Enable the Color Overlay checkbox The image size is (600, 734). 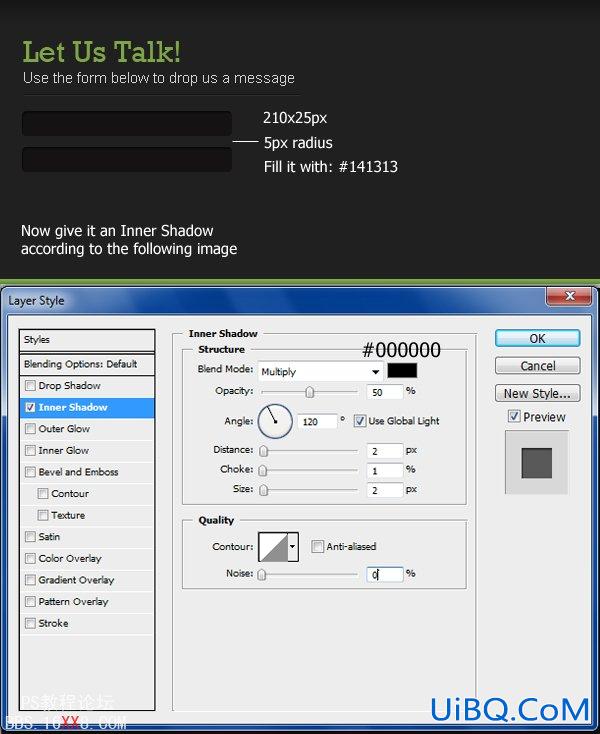pos(30,558)
